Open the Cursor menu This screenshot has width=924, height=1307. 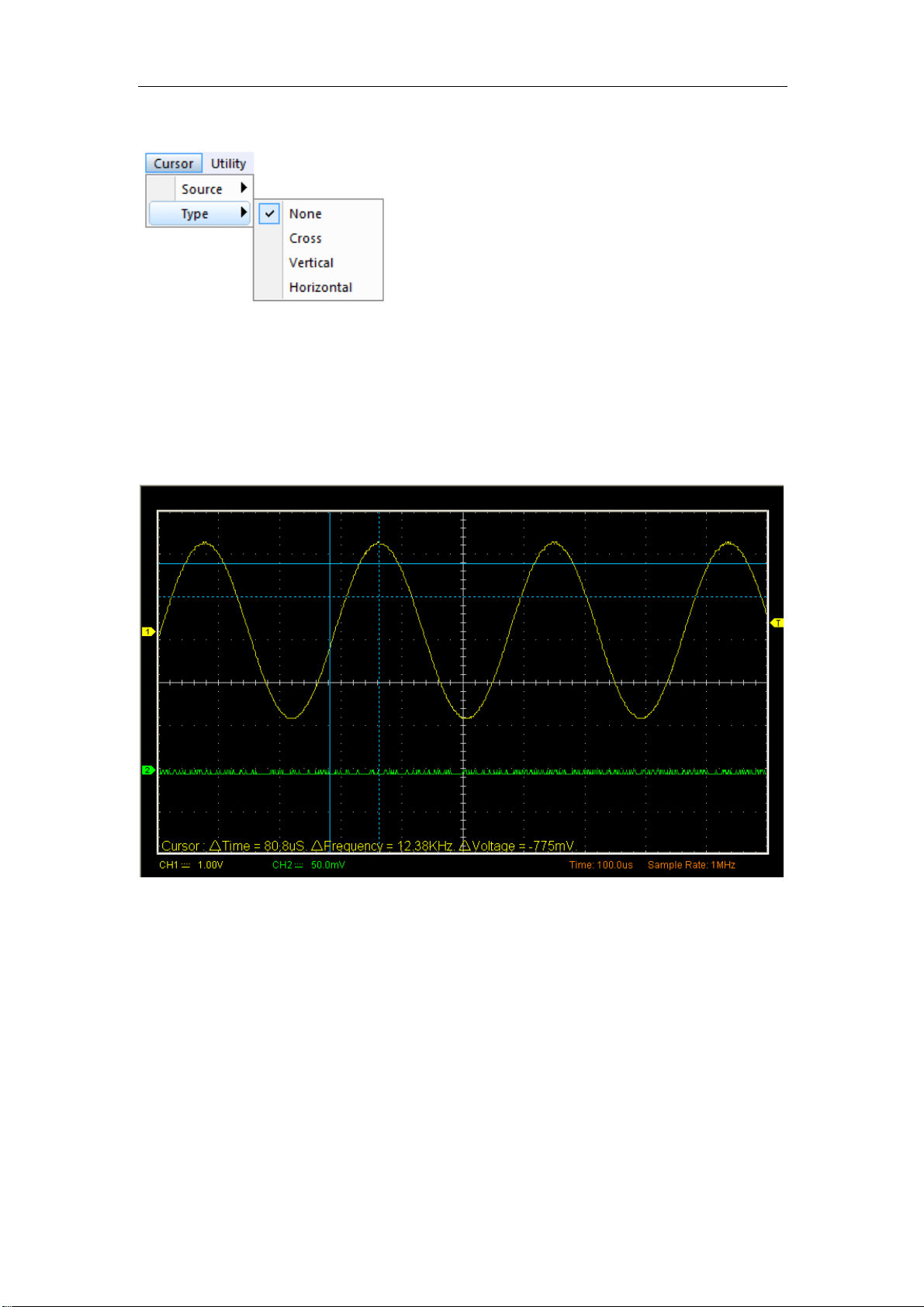coord(174,164)
